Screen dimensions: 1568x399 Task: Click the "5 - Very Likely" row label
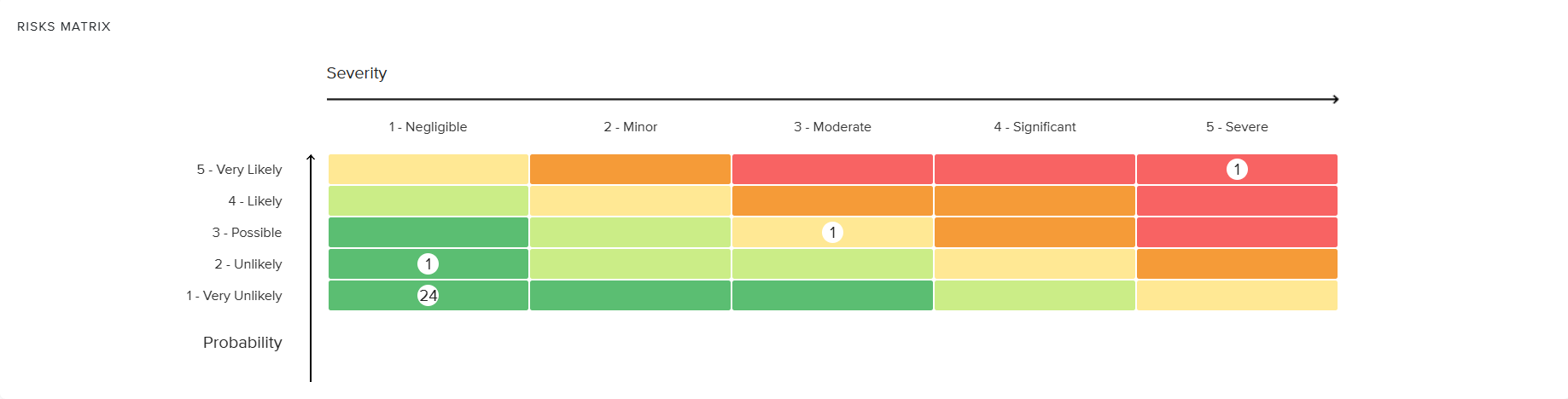point(239,170)
